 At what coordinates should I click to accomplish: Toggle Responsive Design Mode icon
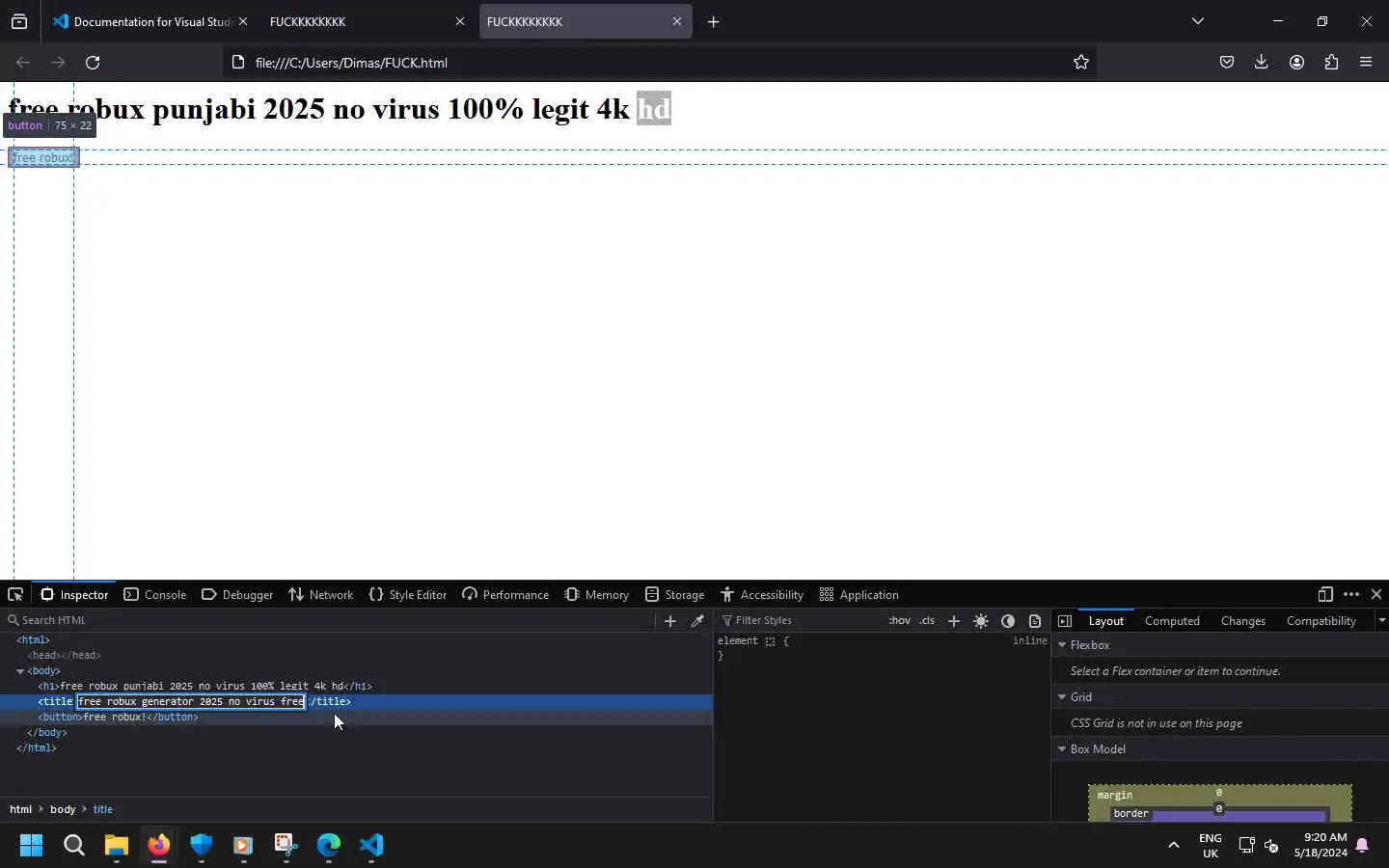pos(1325,594)
